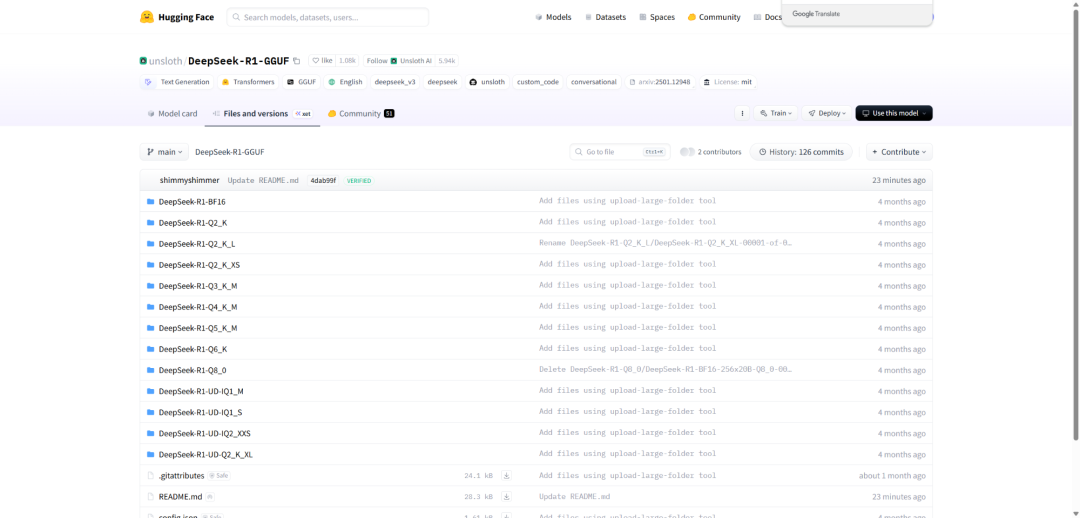Open the arxiv:2501.12948 paper tag

660,82
